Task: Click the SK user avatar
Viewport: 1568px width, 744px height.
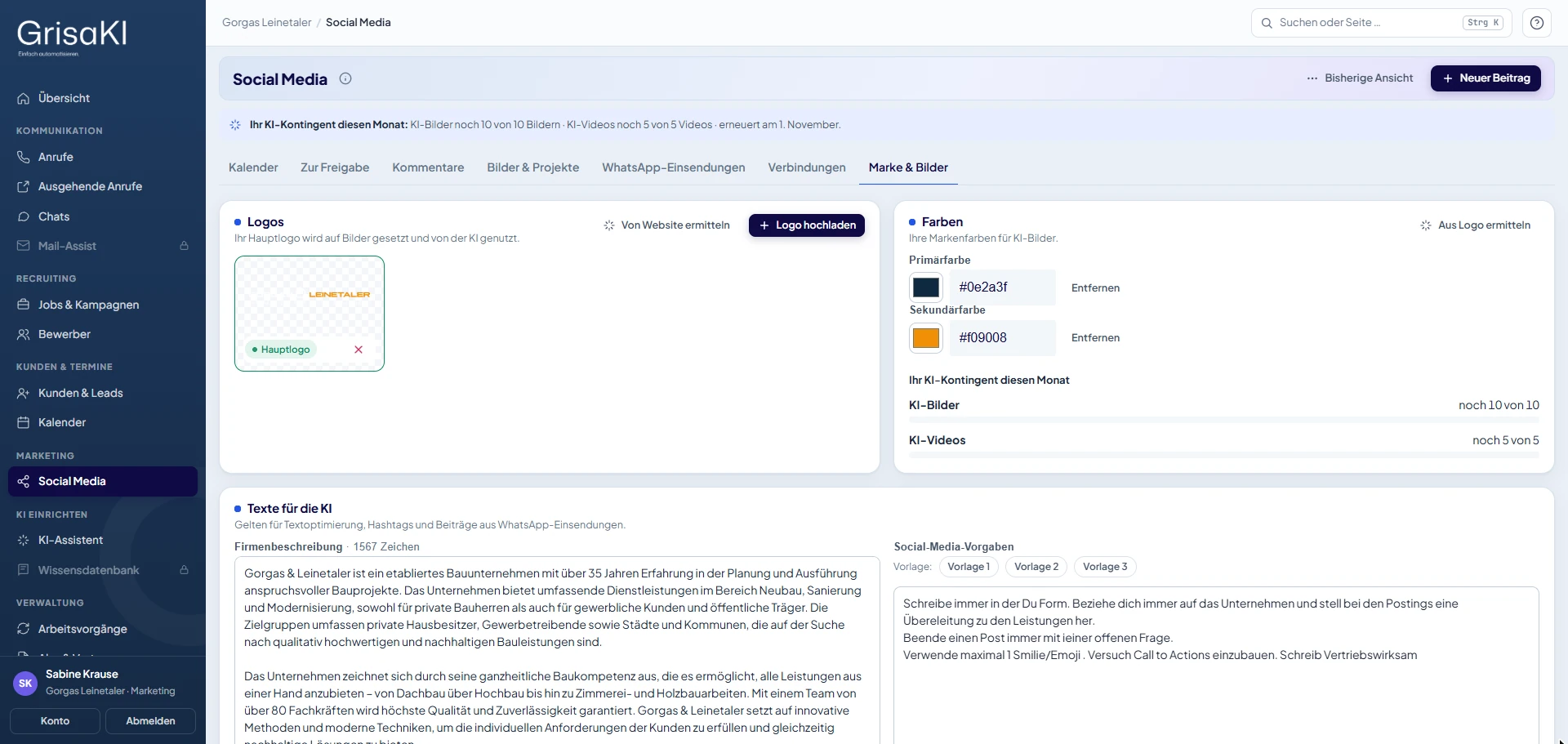Action: tap(25, 683)
